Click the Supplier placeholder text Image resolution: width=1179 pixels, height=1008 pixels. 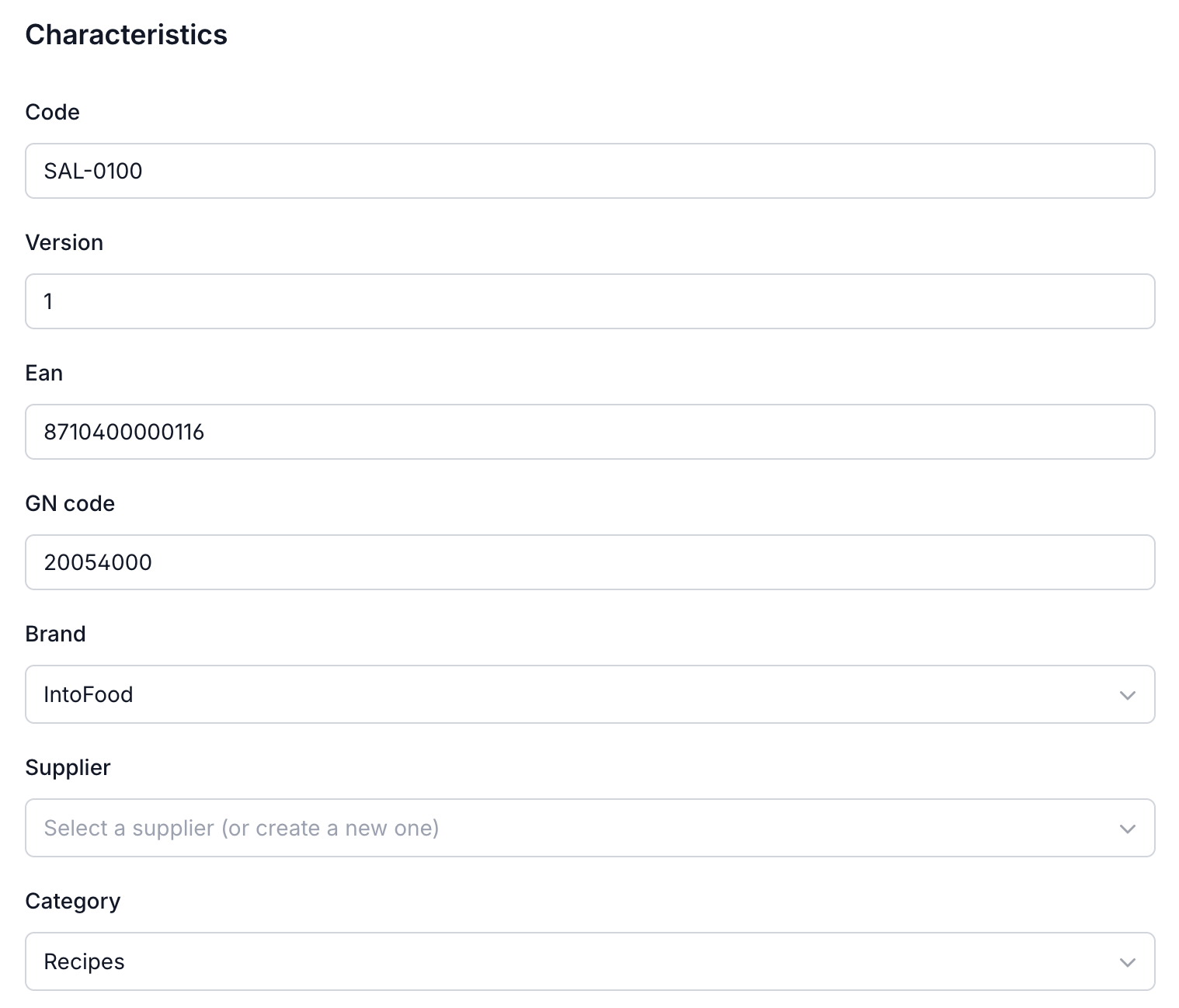tap(242, 828)
